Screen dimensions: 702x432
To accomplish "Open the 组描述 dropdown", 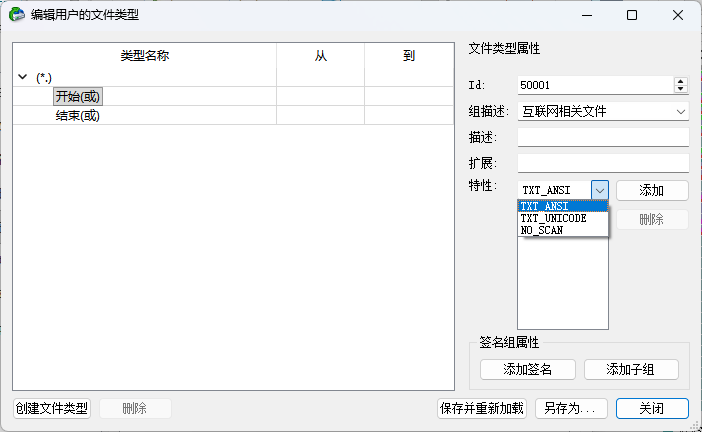I will coord(603,111).
